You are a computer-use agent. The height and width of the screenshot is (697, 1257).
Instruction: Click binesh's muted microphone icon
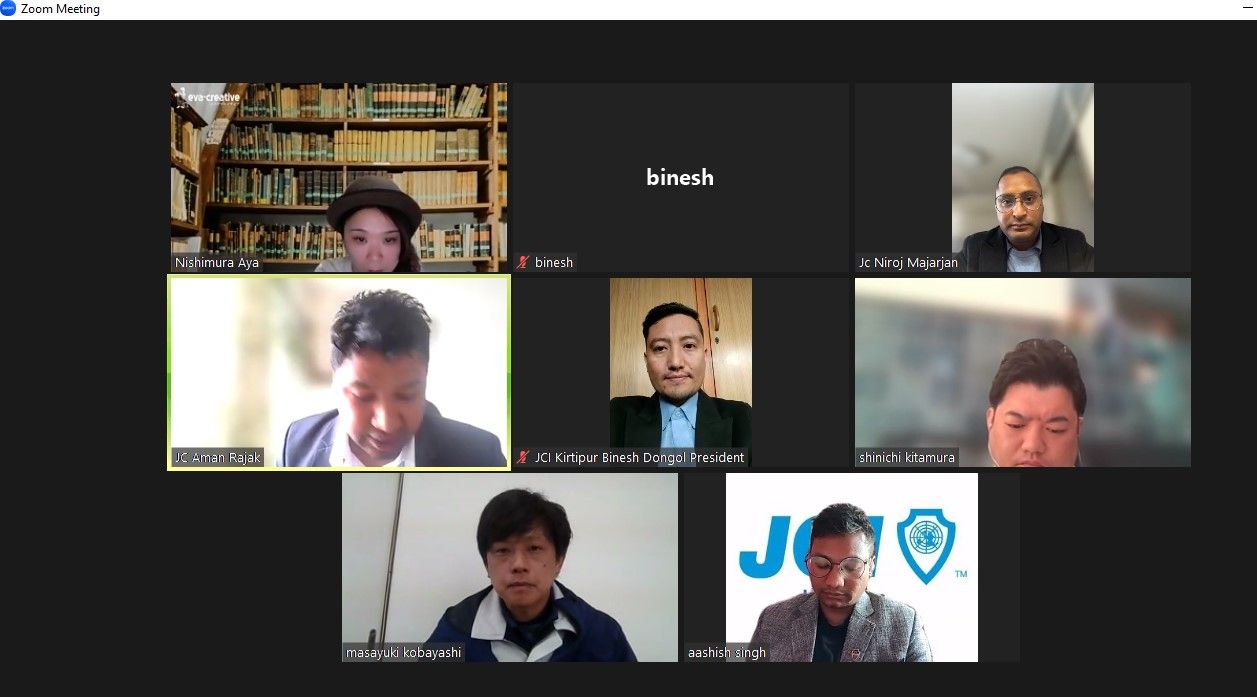tap(523, 263)
